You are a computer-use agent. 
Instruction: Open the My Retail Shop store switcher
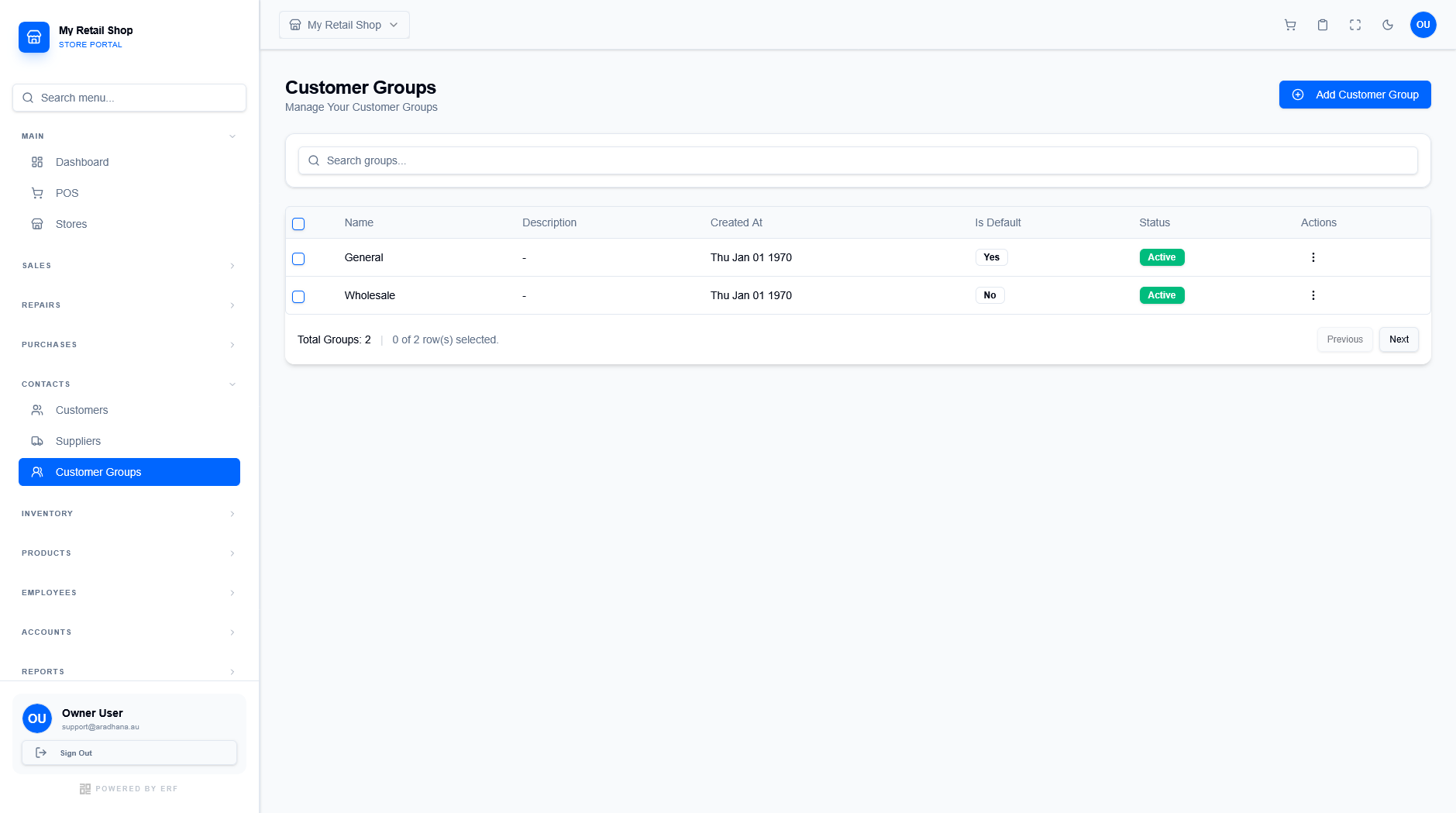[x=343, y=24]
